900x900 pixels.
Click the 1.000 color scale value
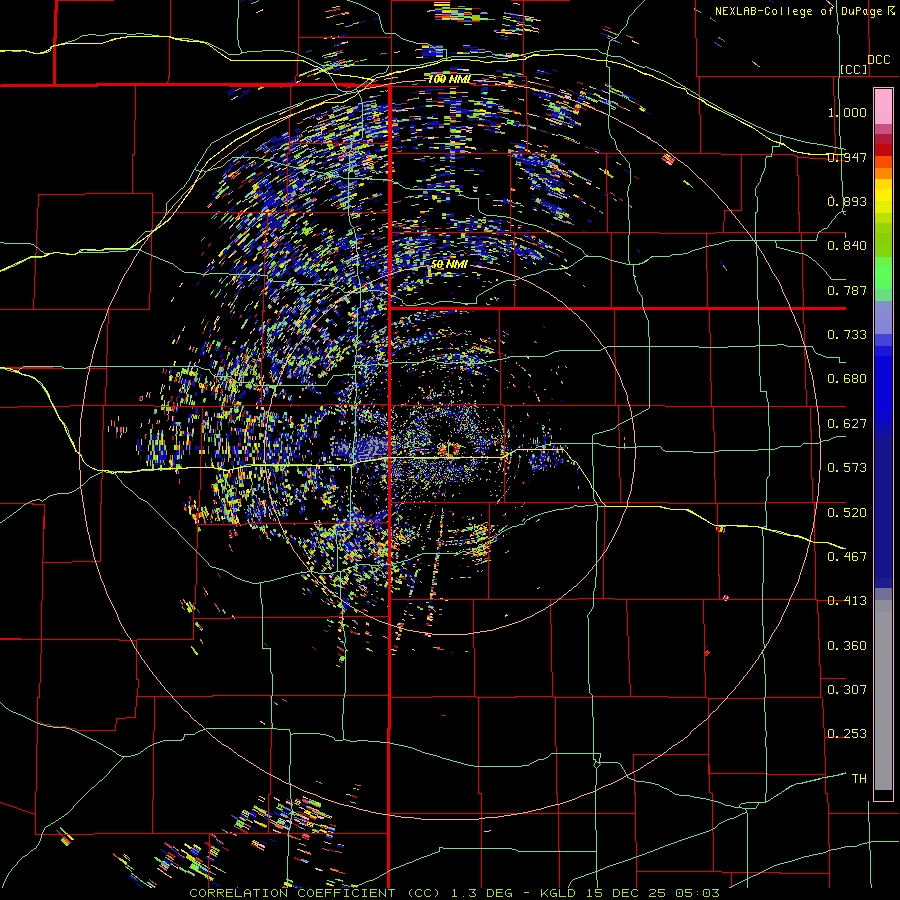pyautogui.click(x=847, y=112)
